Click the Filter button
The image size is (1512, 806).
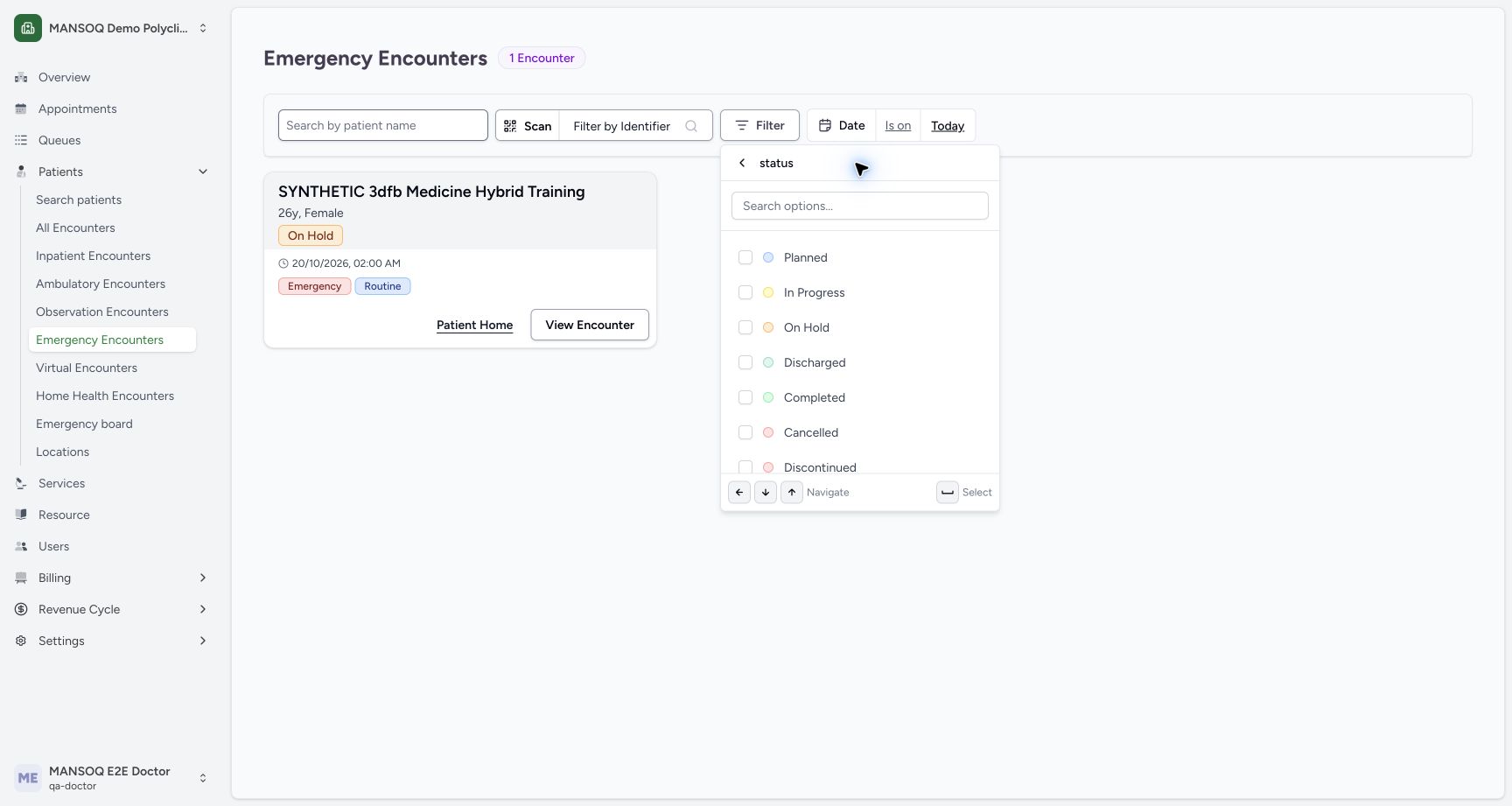pos(759,125)
